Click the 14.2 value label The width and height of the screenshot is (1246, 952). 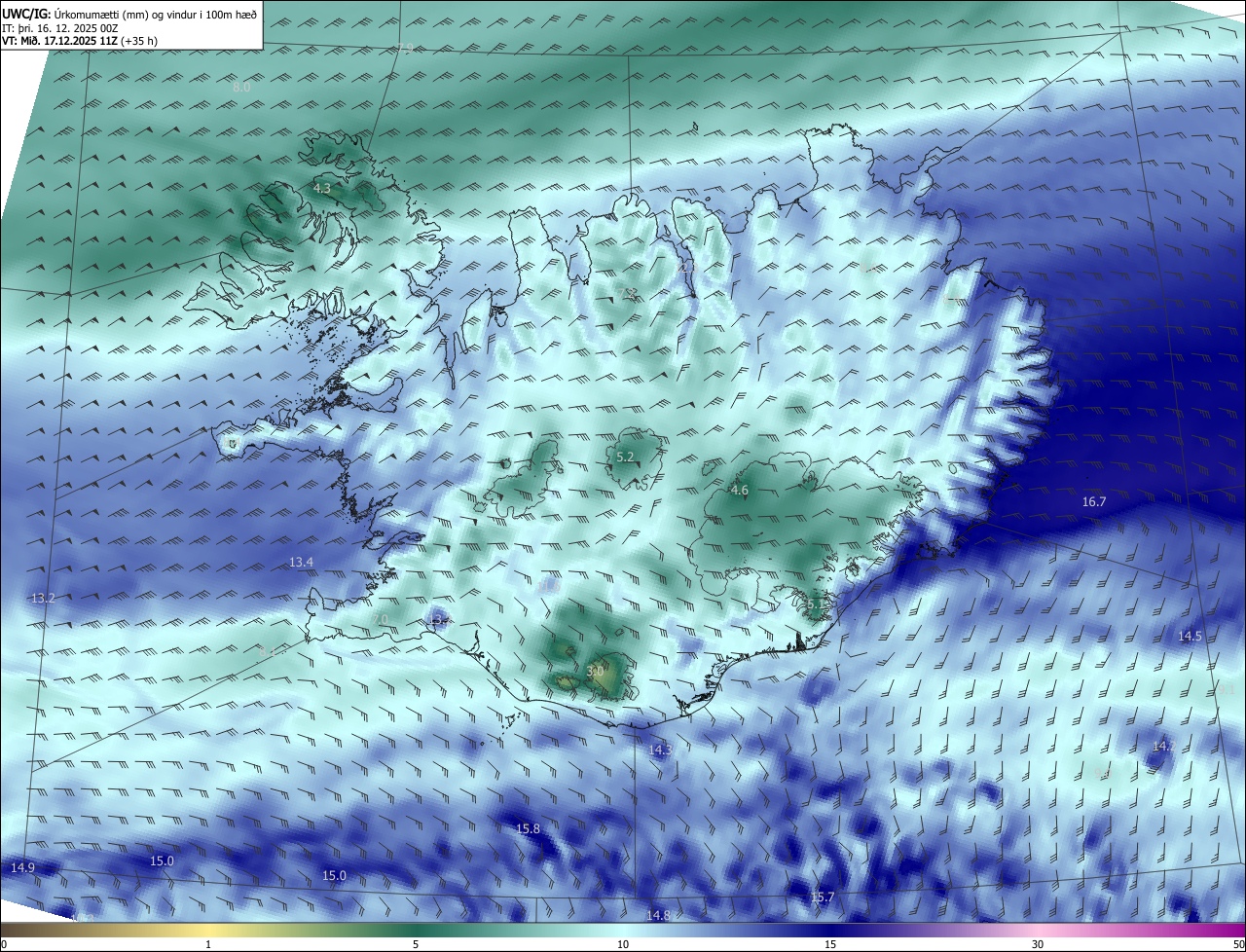[x=1163, y=747]
